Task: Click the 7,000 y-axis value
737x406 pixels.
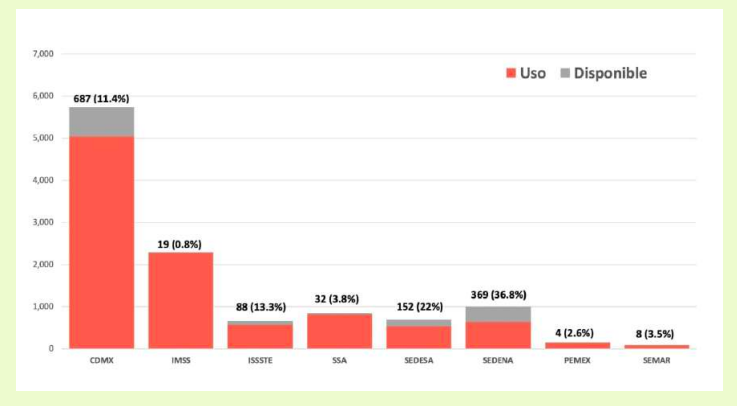Action: tap(43, 53)
